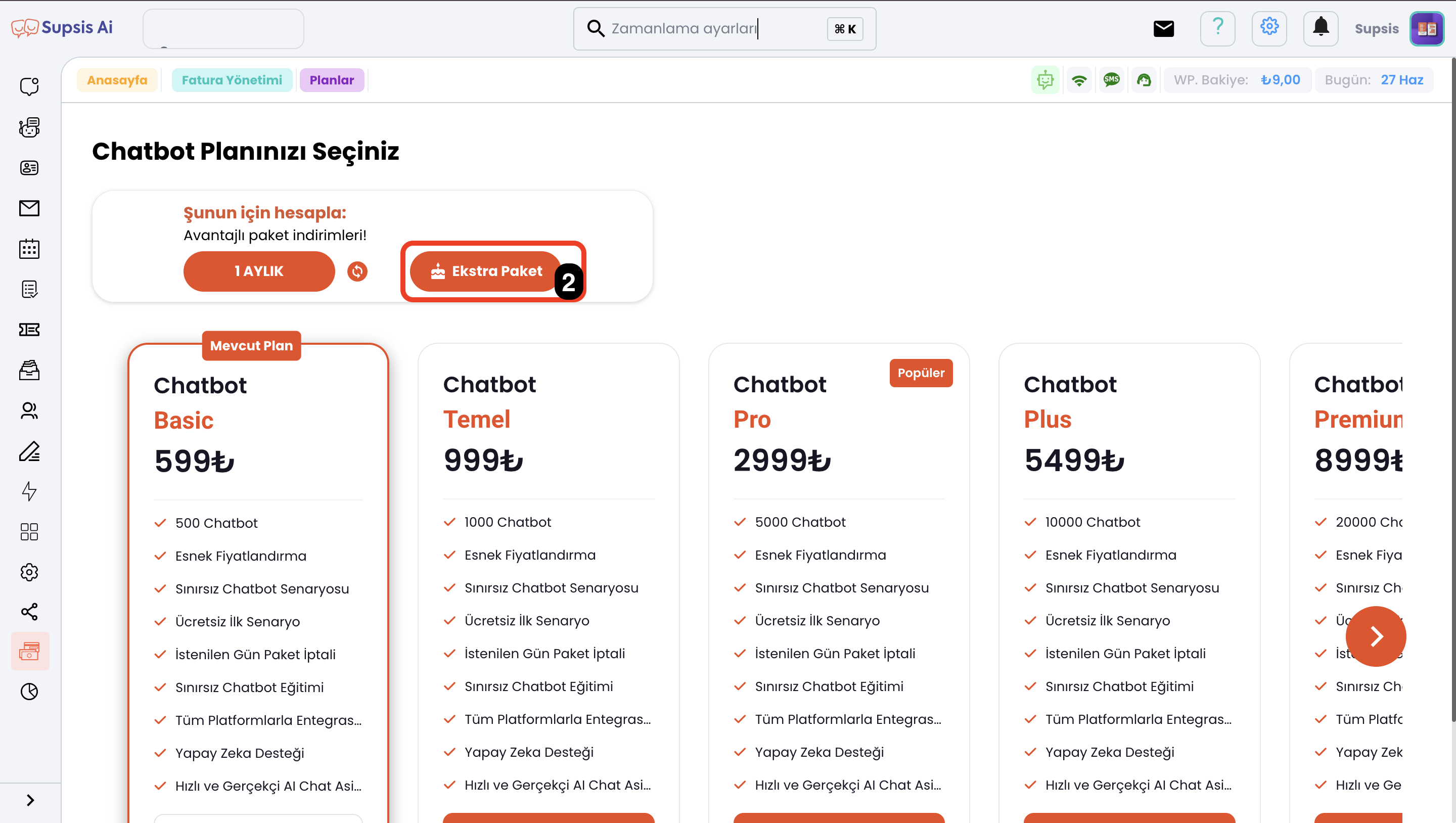Click the headset agent status icon
The height and width of the screenshot is (823, 1456).
pyautogui.click(x=1144, y=80)
